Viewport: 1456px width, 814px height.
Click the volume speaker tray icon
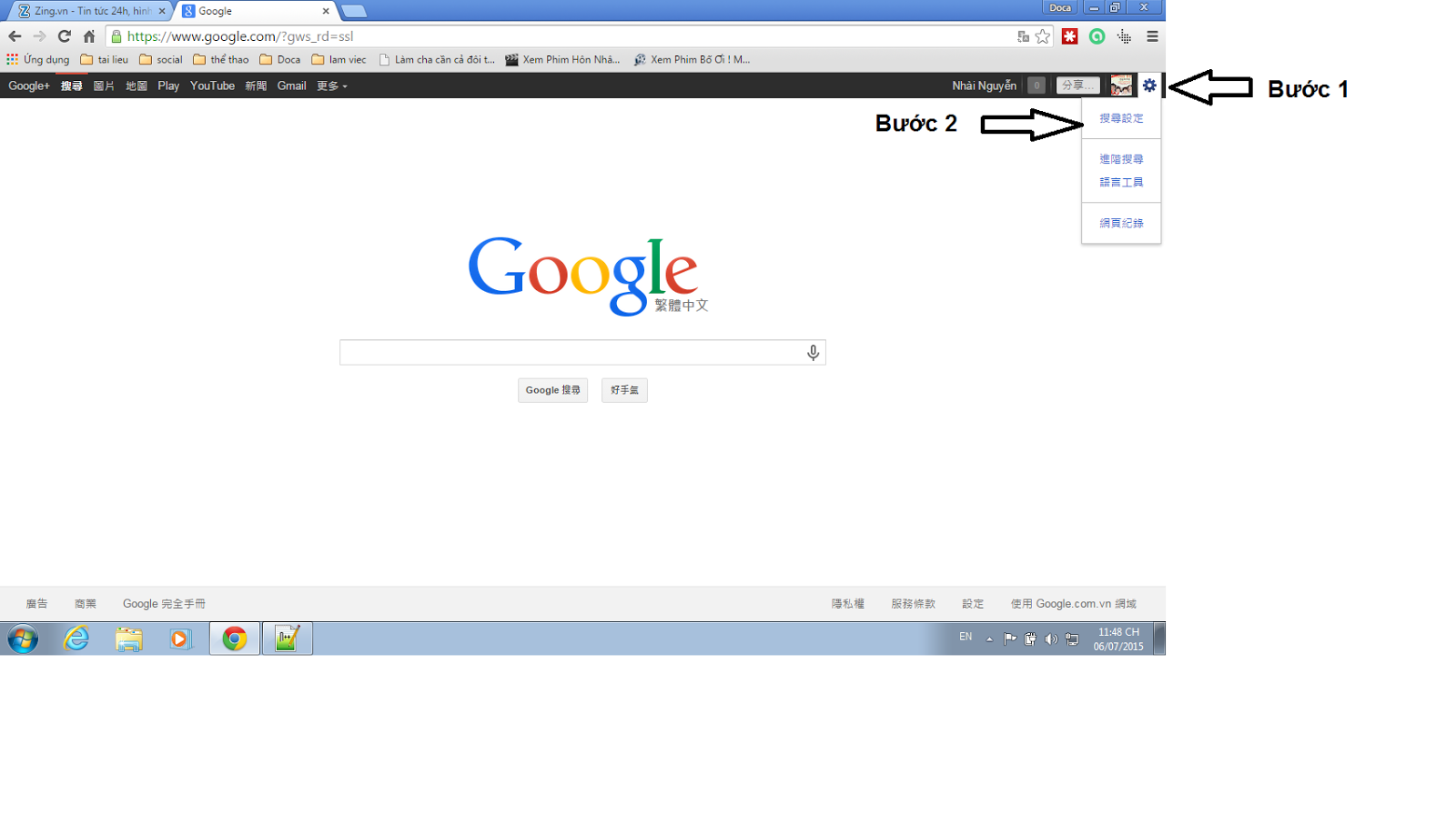pos(1051,639)
